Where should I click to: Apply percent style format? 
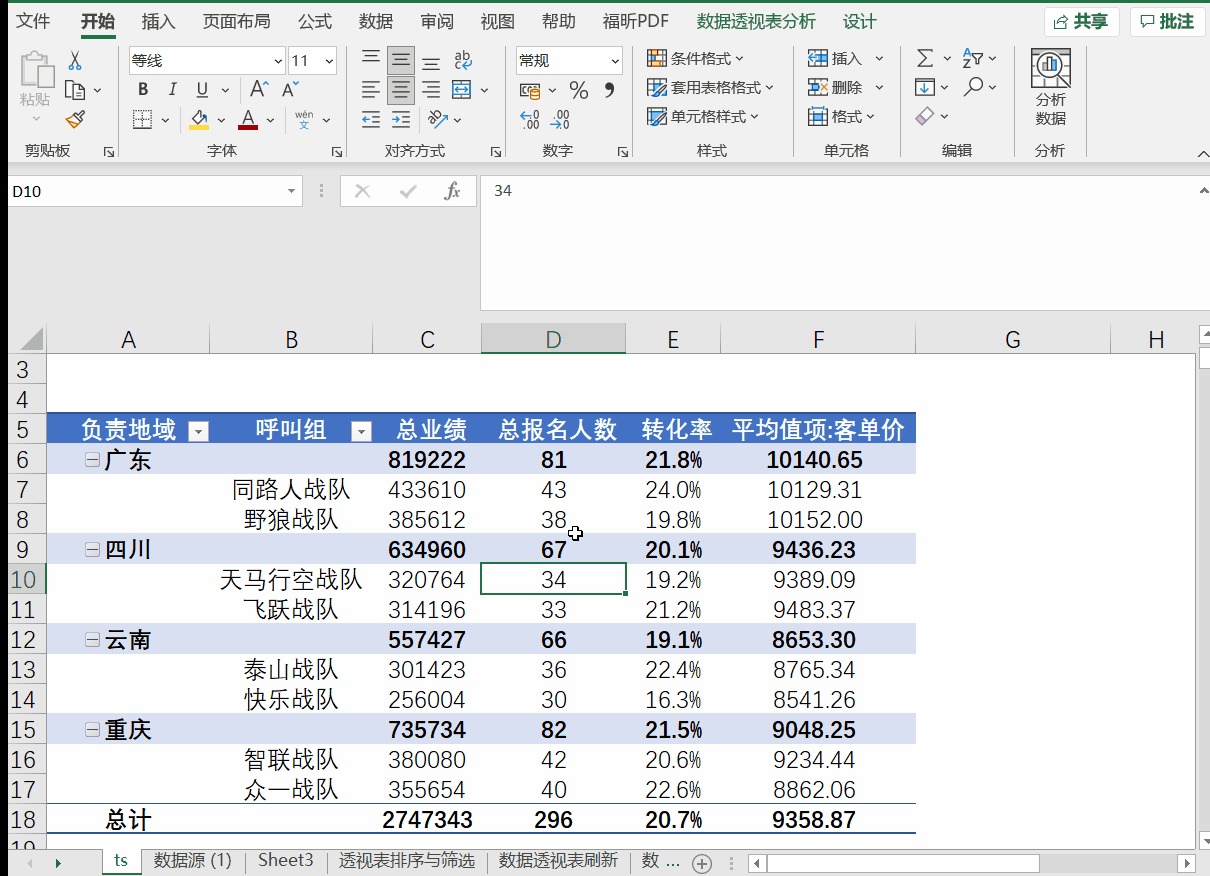coord(579,91)
